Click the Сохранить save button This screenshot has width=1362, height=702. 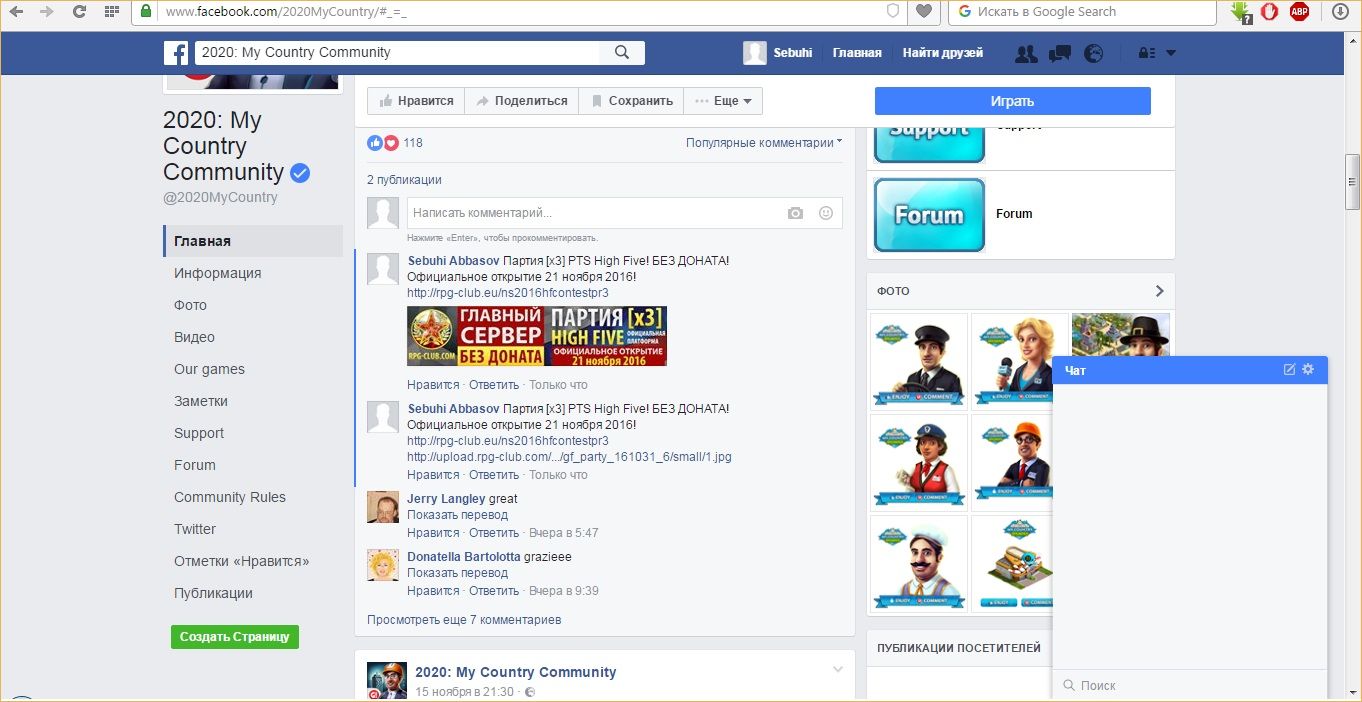[x=631, y=101]
